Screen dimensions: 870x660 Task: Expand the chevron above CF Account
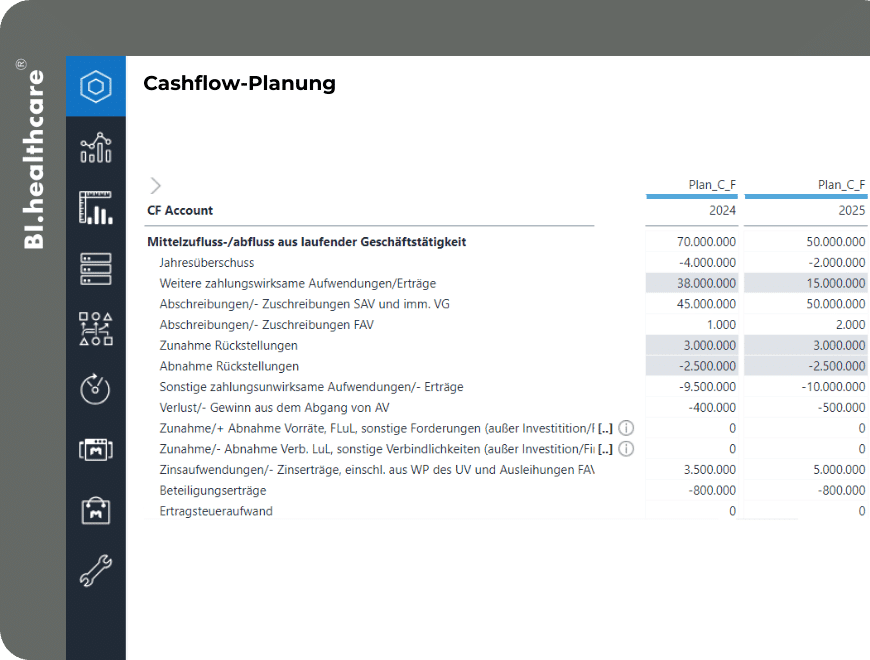155,186
